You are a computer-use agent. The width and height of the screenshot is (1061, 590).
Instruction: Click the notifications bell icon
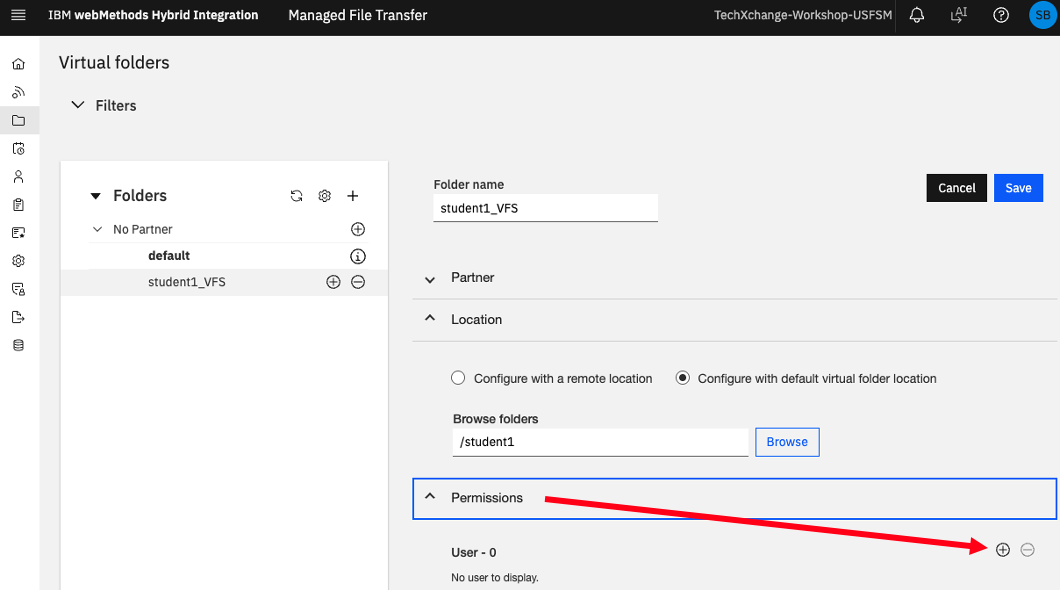[x=916, y=15]
